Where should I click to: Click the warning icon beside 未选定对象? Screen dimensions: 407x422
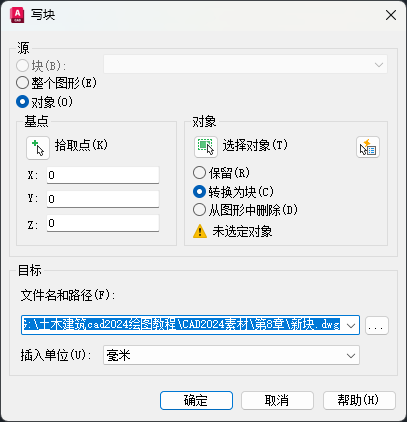(x=200, y=231)
